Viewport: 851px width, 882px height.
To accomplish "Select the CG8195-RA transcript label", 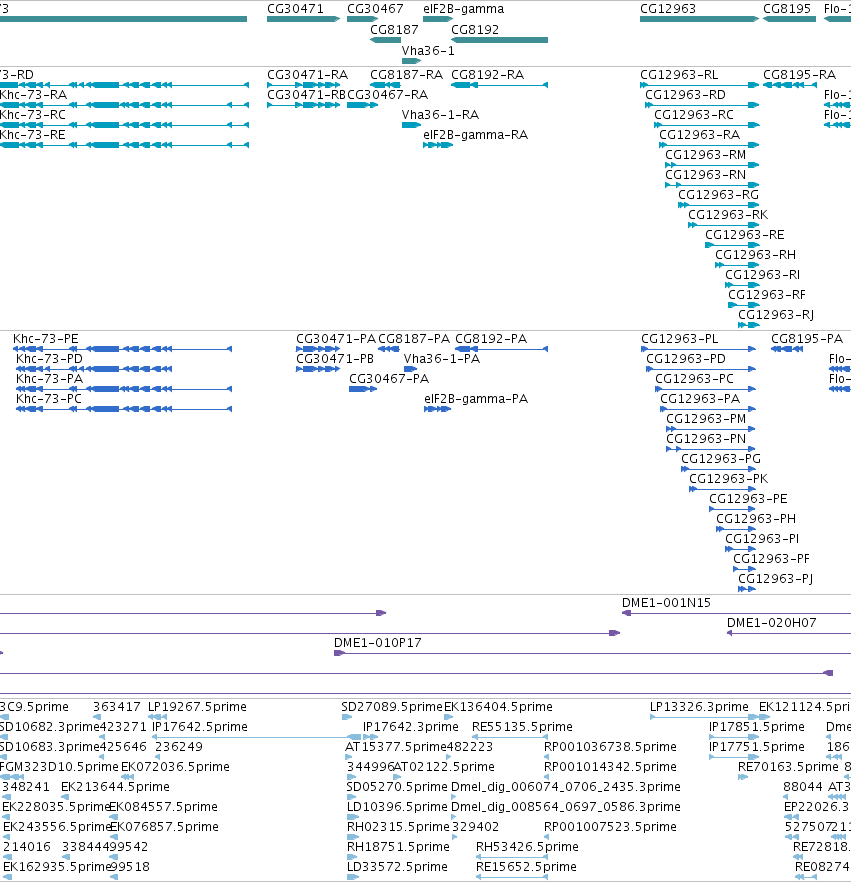I will 799,75.
